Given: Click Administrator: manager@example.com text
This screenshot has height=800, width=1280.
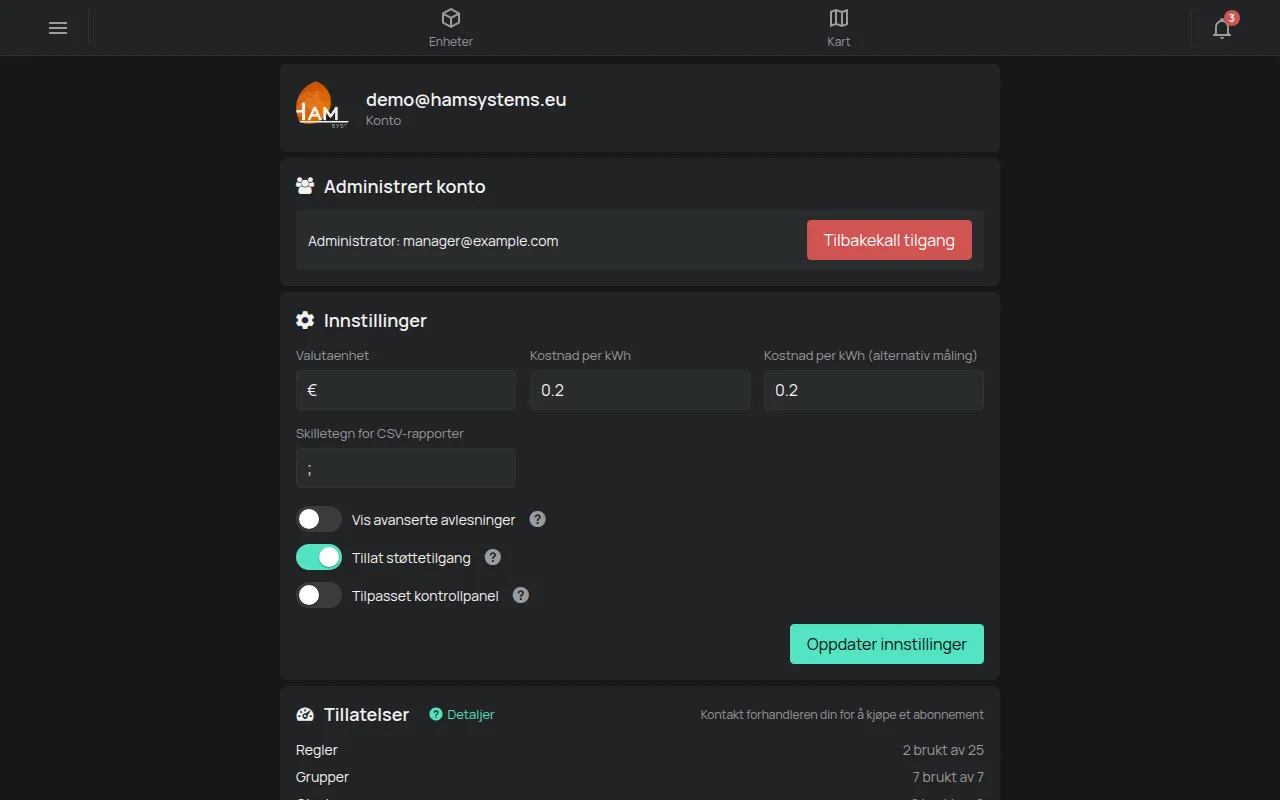Looking at the screenshot, I should pyautogui.click(x=433, y=241).
